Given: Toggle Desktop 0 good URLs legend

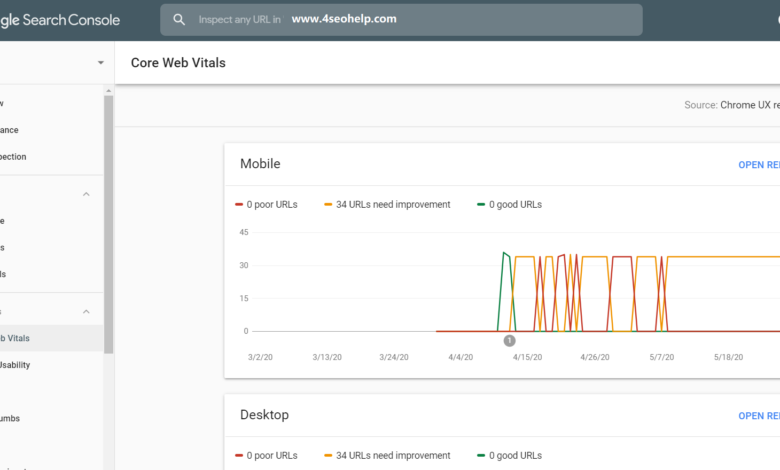Looking at the screenshot, I should [x=509, y=456].
